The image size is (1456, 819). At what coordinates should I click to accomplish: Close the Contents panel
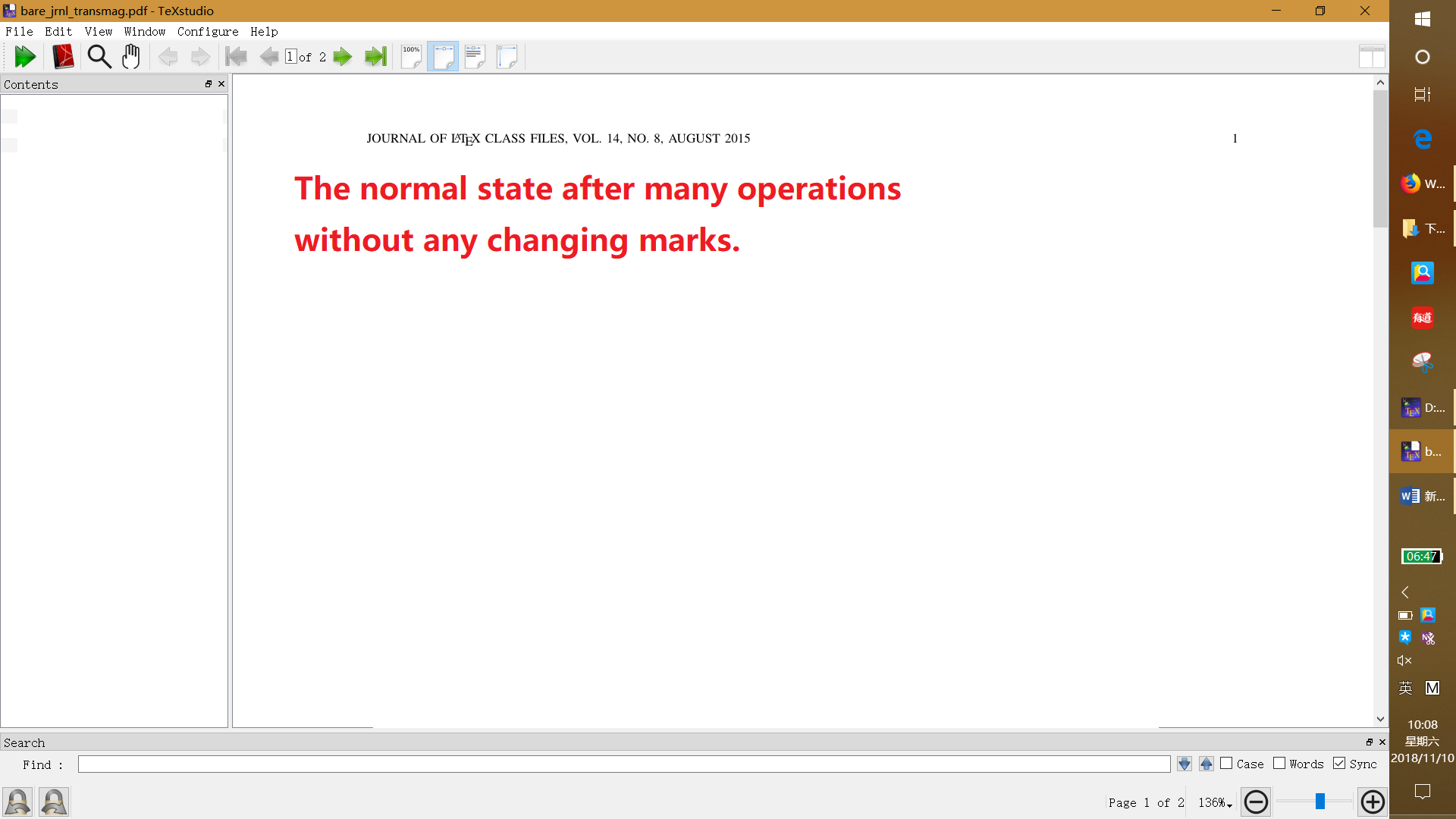(x=221, y=84)
